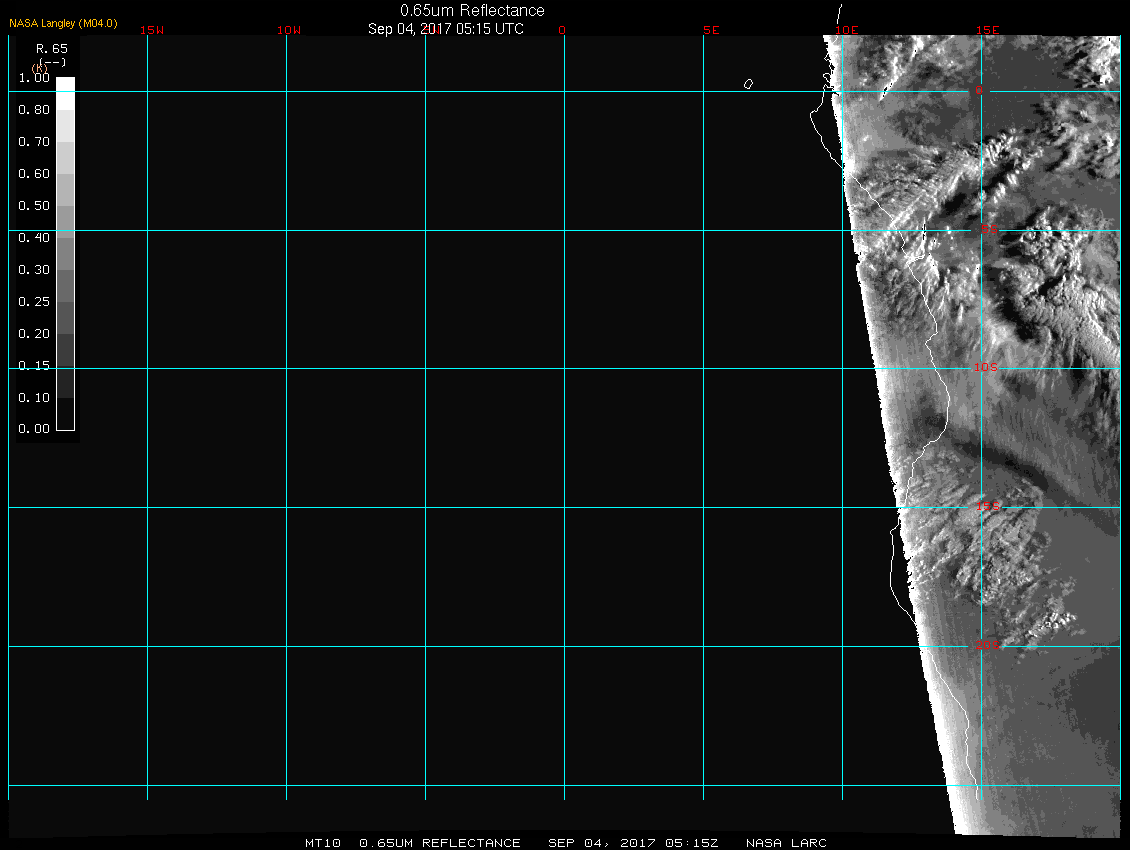Click the 5S latitude label
The height and width of the screenshot is (850, 1130).
click(x=988, y=231)
